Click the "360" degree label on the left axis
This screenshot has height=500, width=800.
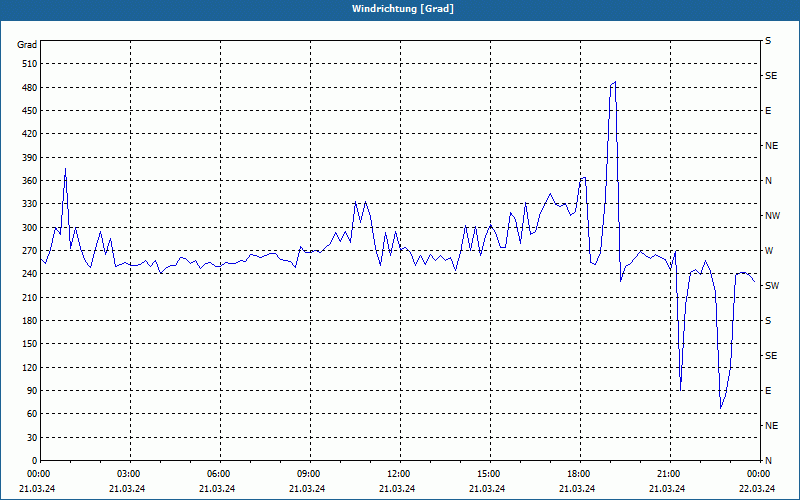30,181
